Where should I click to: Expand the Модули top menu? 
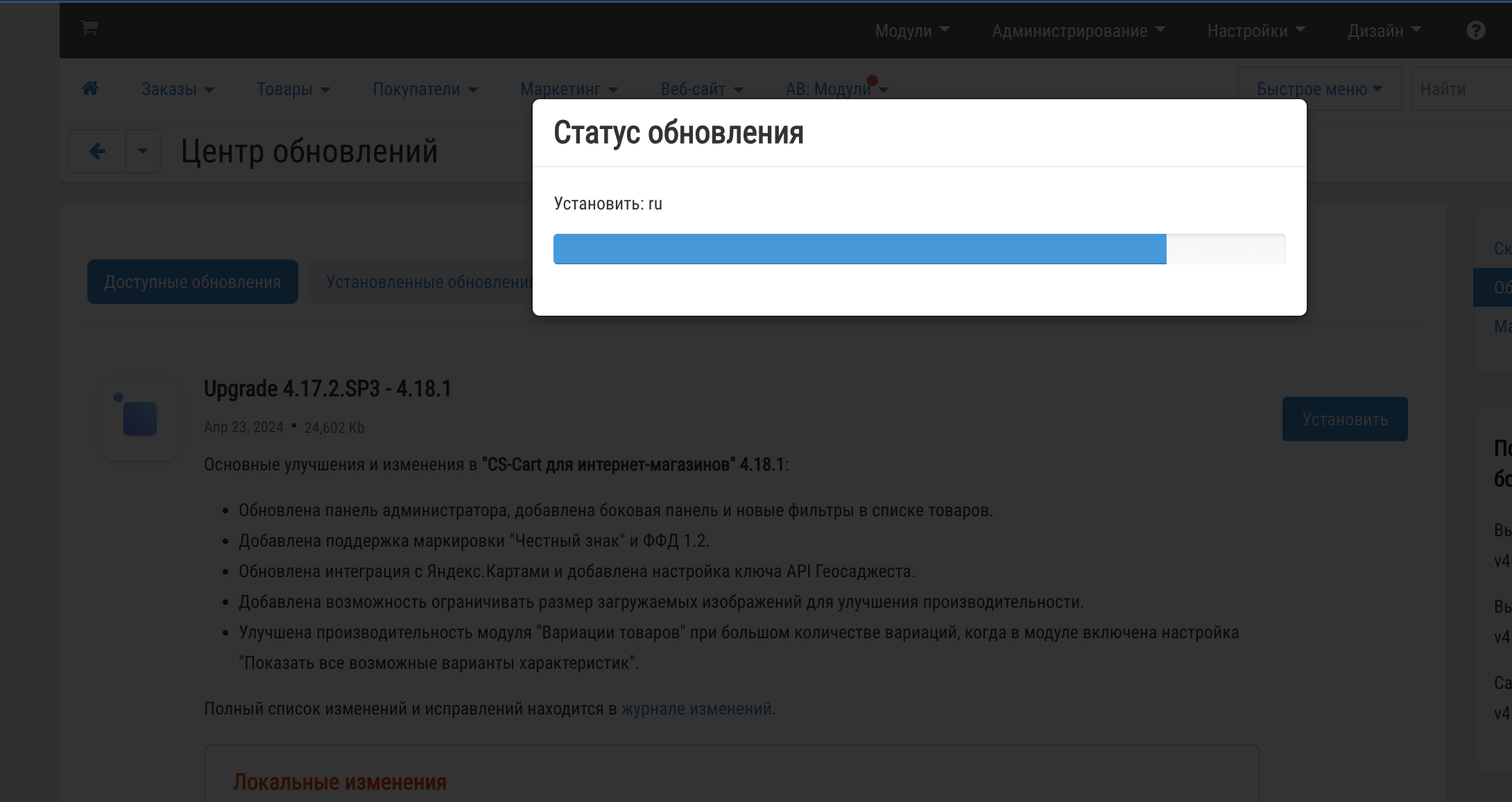[x=911, y=31]
